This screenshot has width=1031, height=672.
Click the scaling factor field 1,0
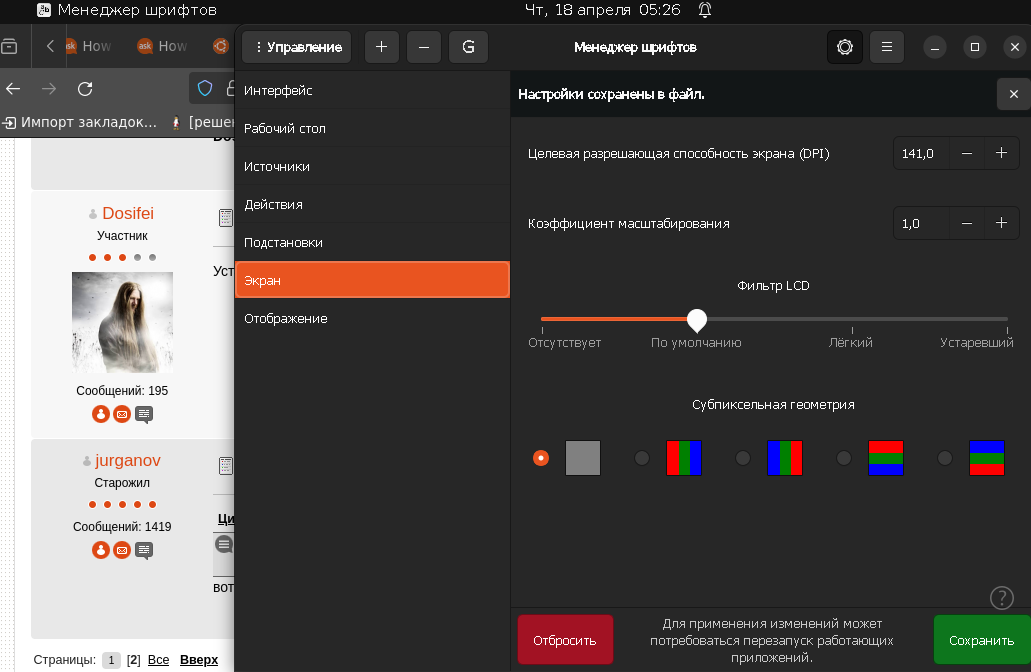[x=921, y=224]
